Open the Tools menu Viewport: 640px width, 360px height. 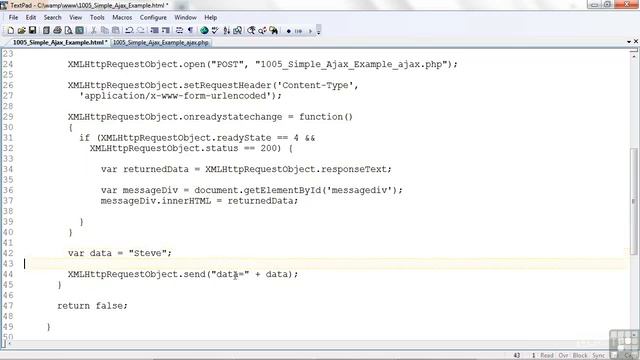pyautogui.click(x=97, y=18)
